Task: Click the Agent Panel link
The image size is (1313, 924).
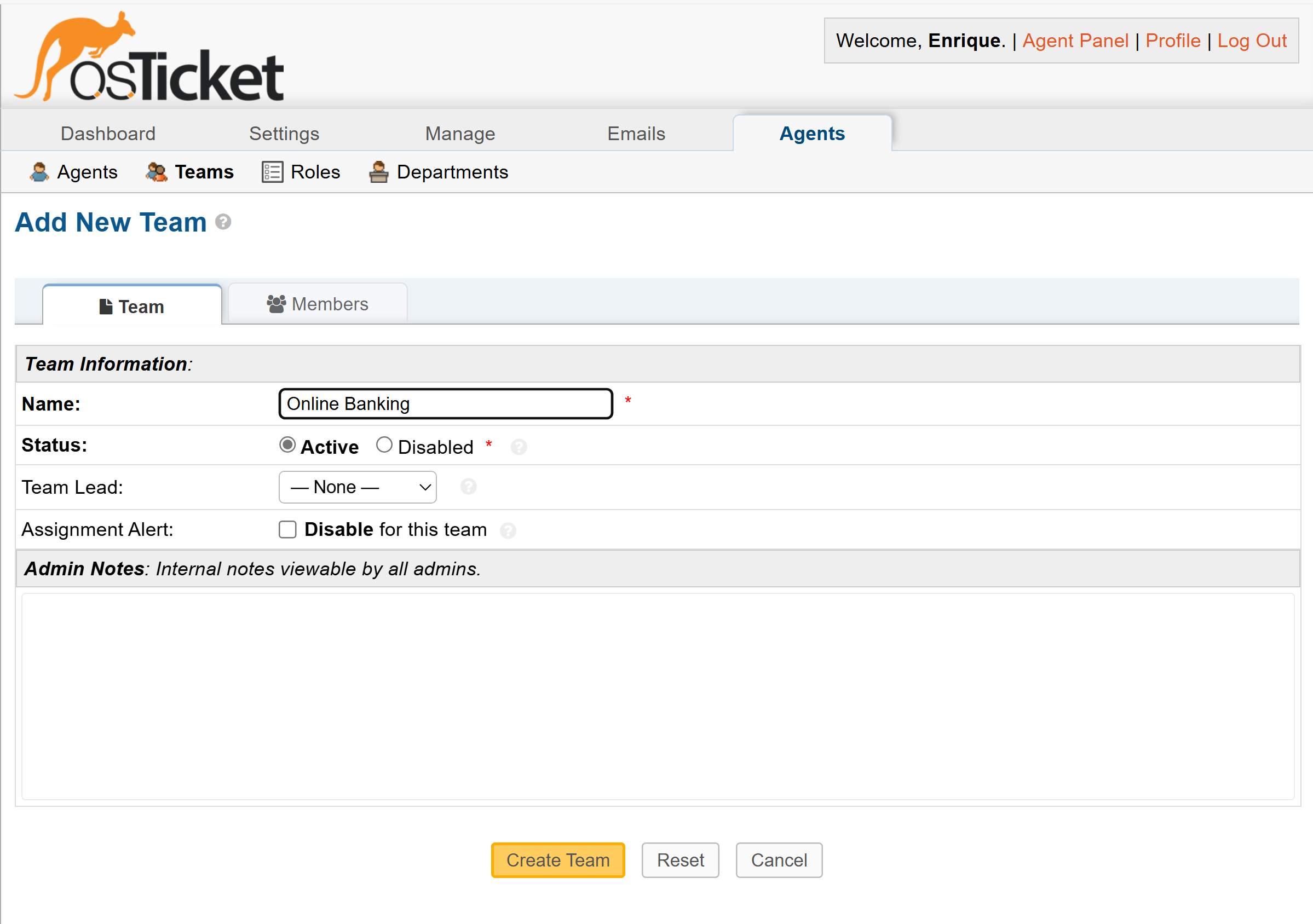Action: [x=1075, y=41]
